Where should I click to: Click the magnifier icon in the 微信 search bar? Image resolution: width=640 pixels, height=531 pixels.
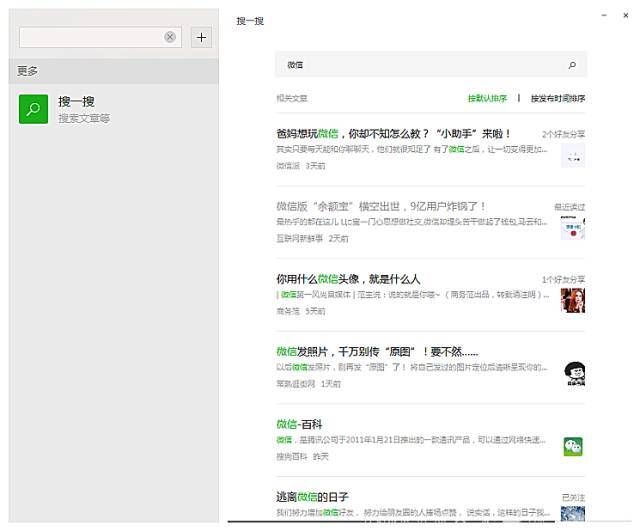tap(572, 65)
